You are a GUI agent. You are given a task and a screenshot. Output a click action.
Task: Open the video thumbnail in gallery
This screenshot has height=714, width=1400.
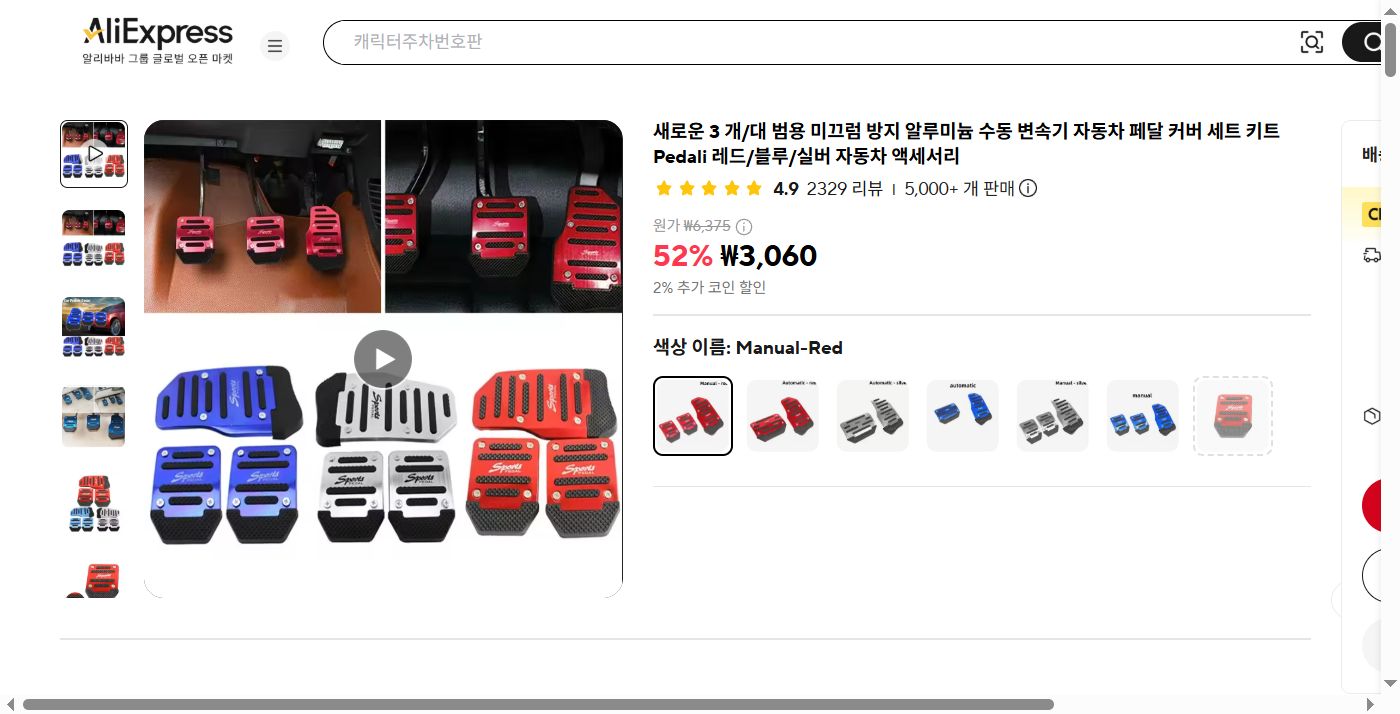click(94, 154)
